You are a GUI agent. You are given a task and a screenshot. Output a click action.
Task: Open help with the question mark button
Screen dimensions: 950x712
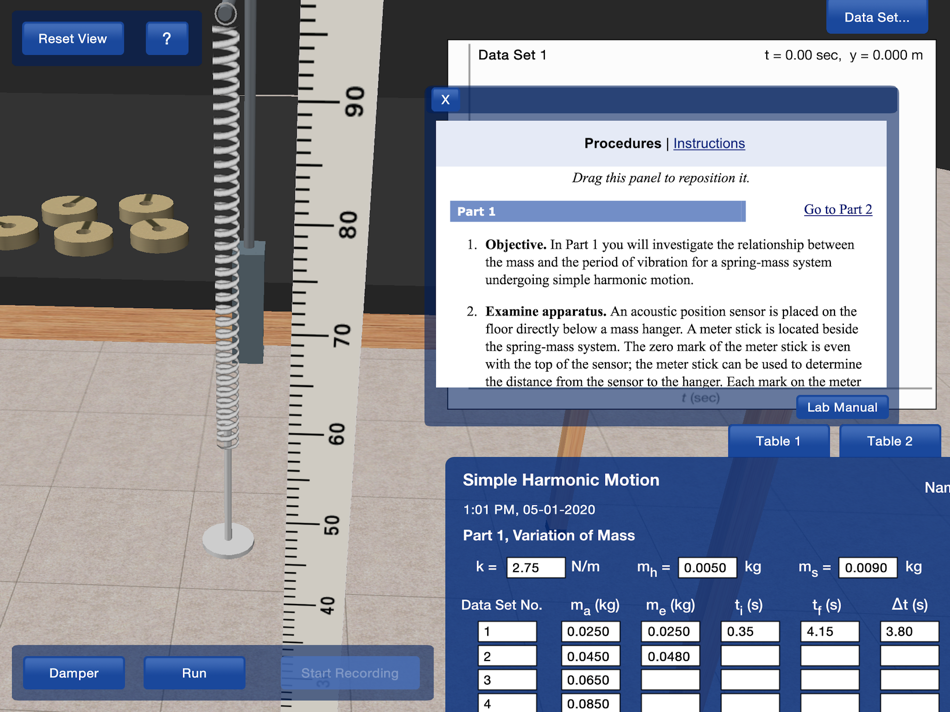(167, 39)
